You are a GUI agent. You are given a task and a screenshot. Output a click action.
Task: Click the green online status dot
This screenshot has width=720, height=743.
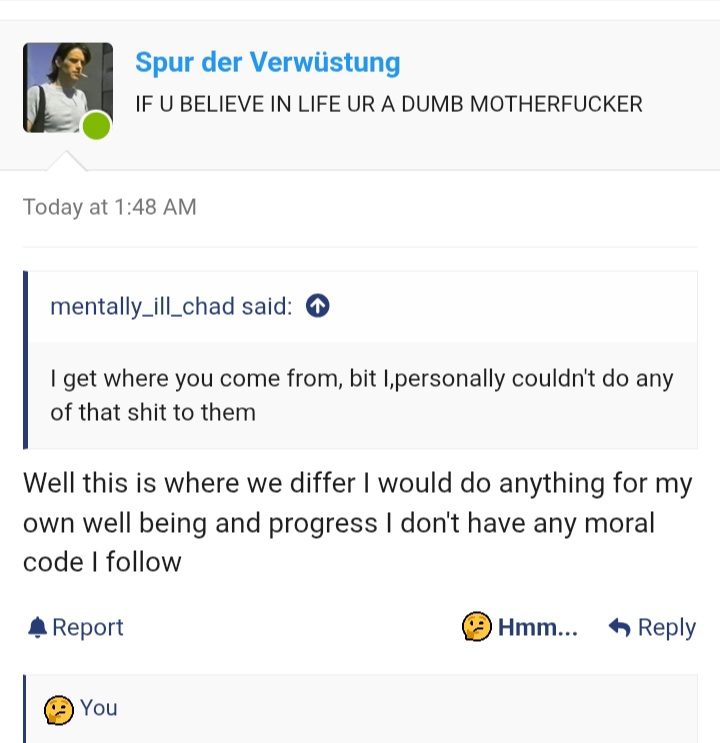pos(96,126)
